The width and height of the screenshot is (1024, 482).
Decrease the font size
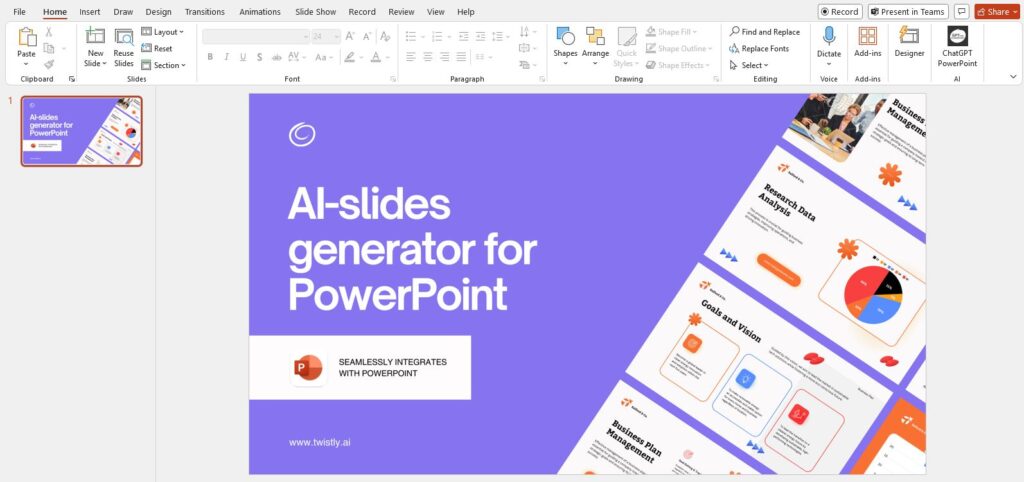367,37
